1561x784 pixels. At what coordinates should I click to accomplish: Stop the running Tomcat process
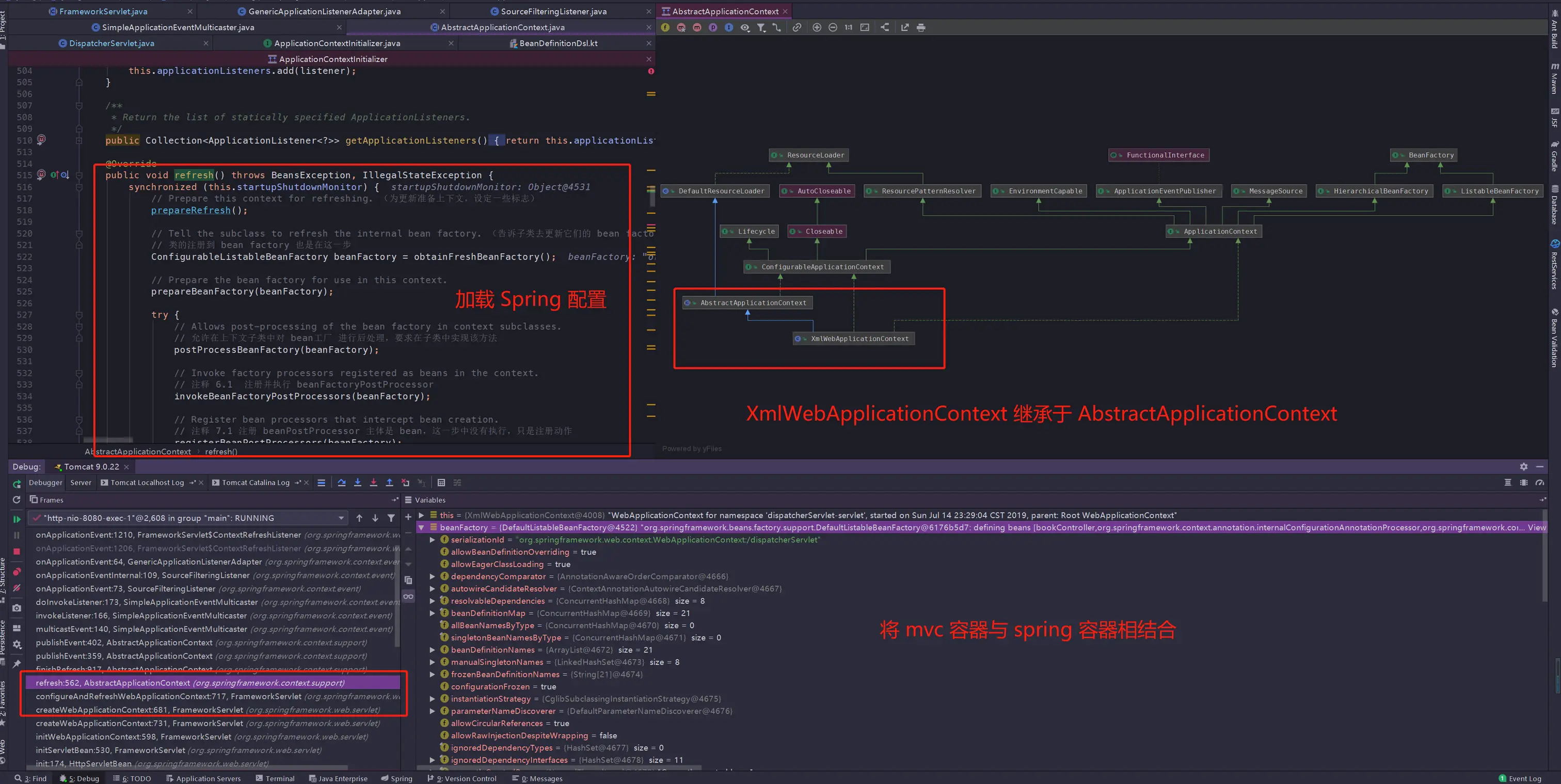point(17,551)
